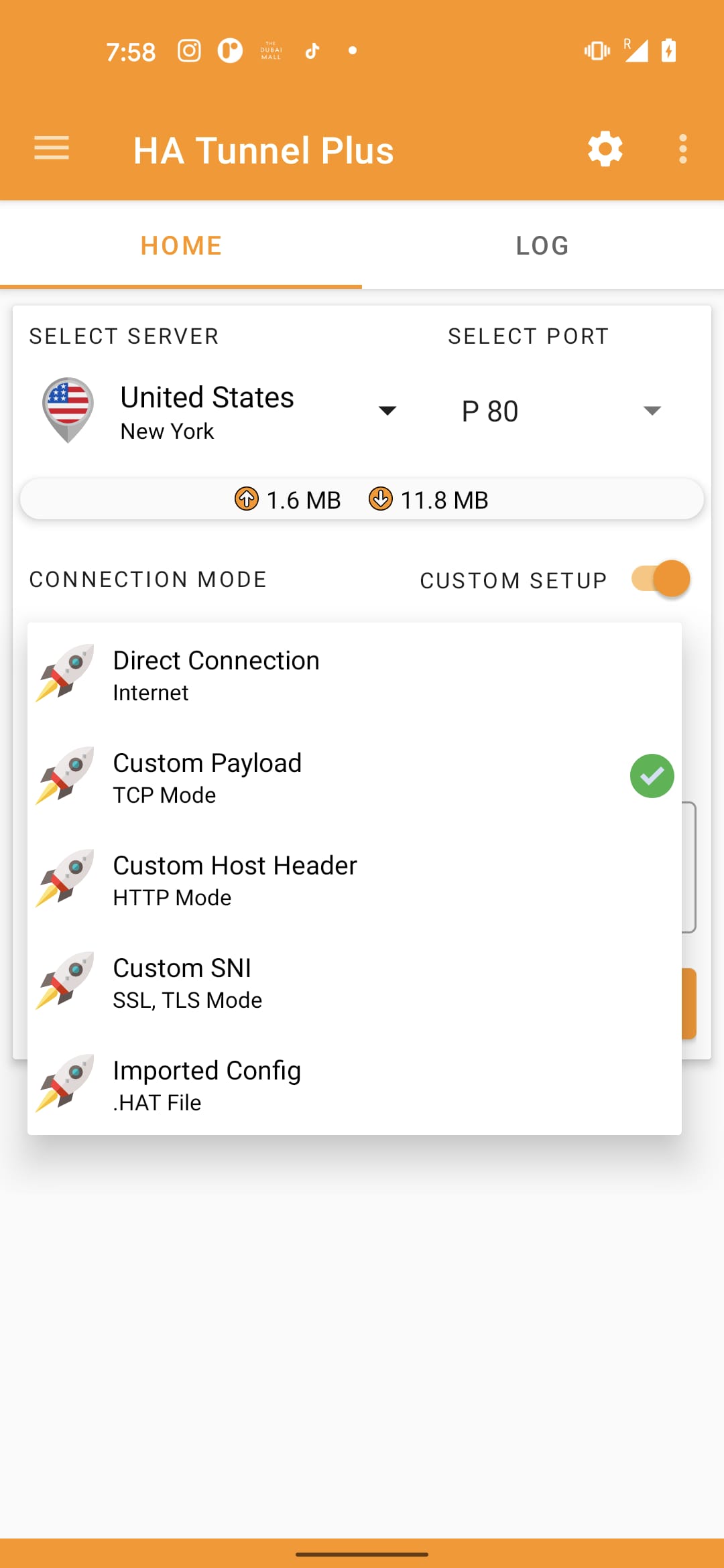The height and width of the screenshot is (1568, 724).
Task: Click the United States flag server pin
Action: click(67, 409)
